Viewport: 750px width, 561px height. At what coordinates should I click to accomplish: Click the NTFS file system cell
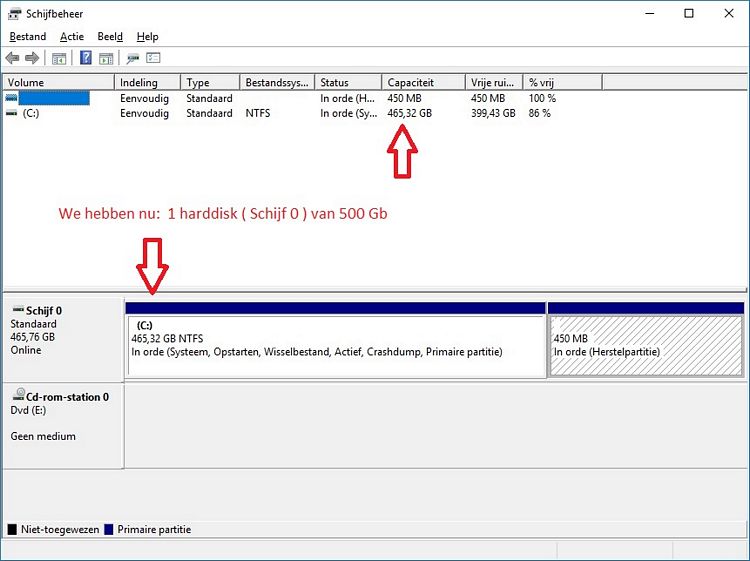[258, 113]
